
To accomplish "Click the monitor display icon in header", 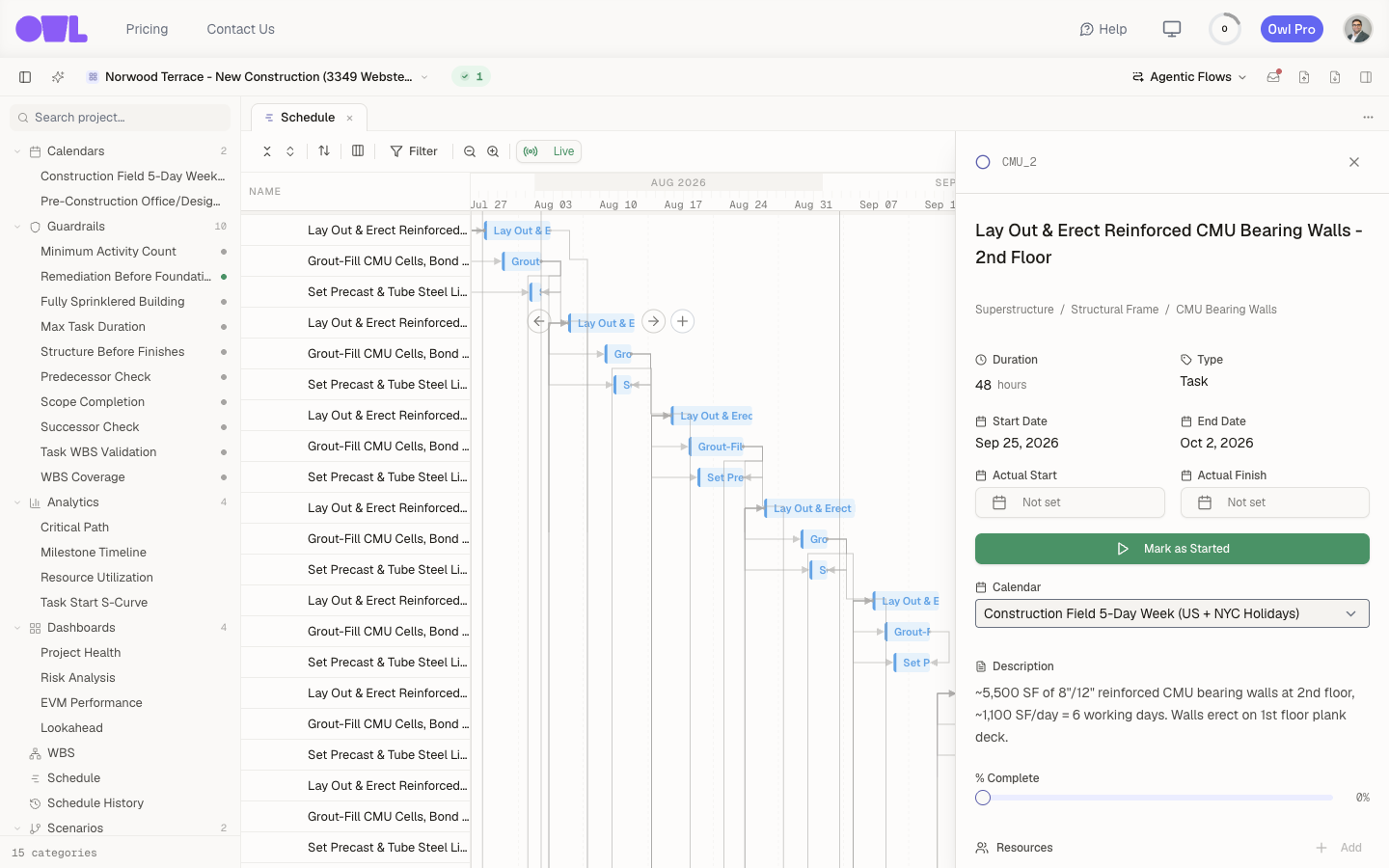I will [x=1172, y=29].
